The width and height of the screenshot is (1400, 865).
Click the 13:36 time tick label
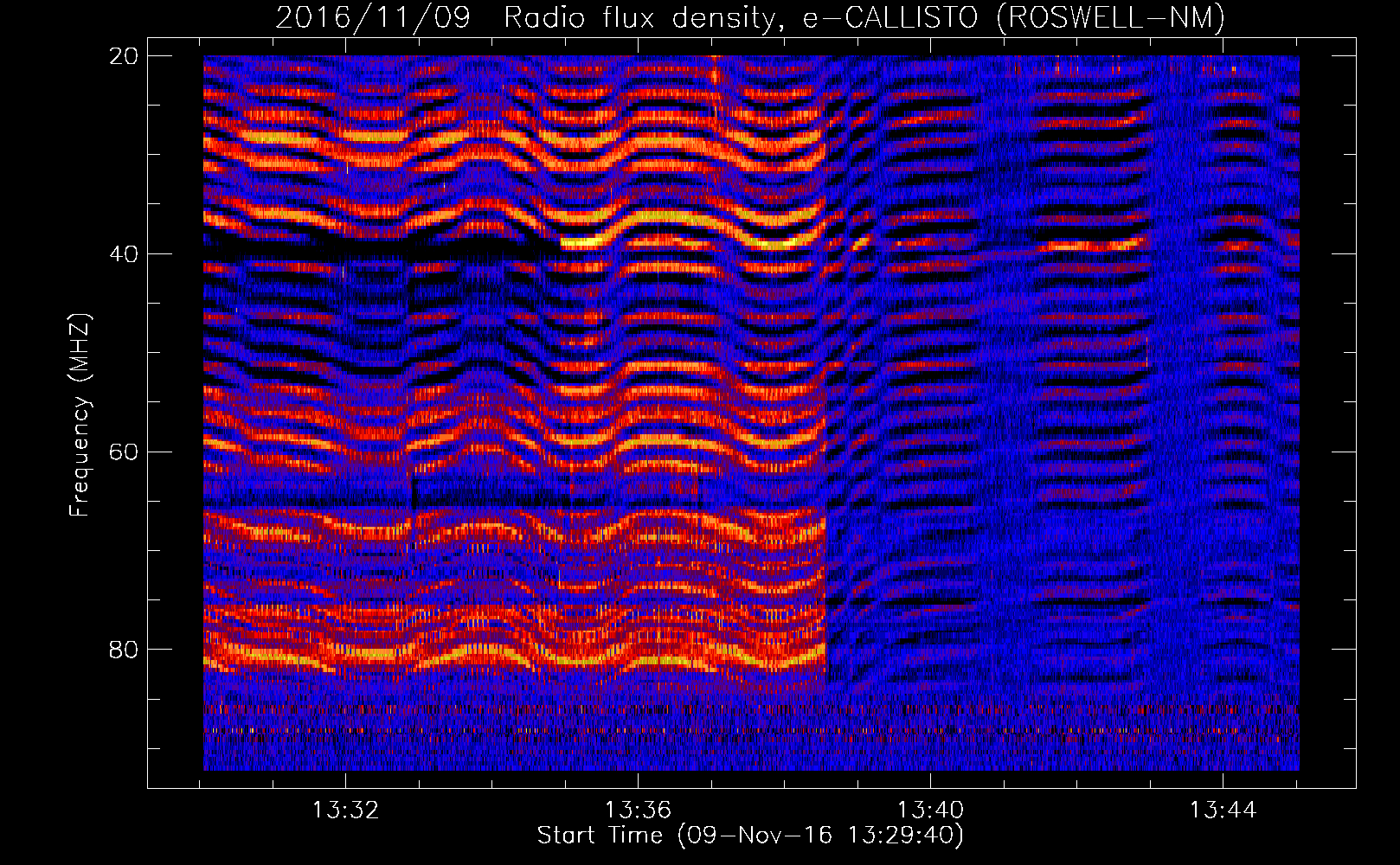(638, 811)
